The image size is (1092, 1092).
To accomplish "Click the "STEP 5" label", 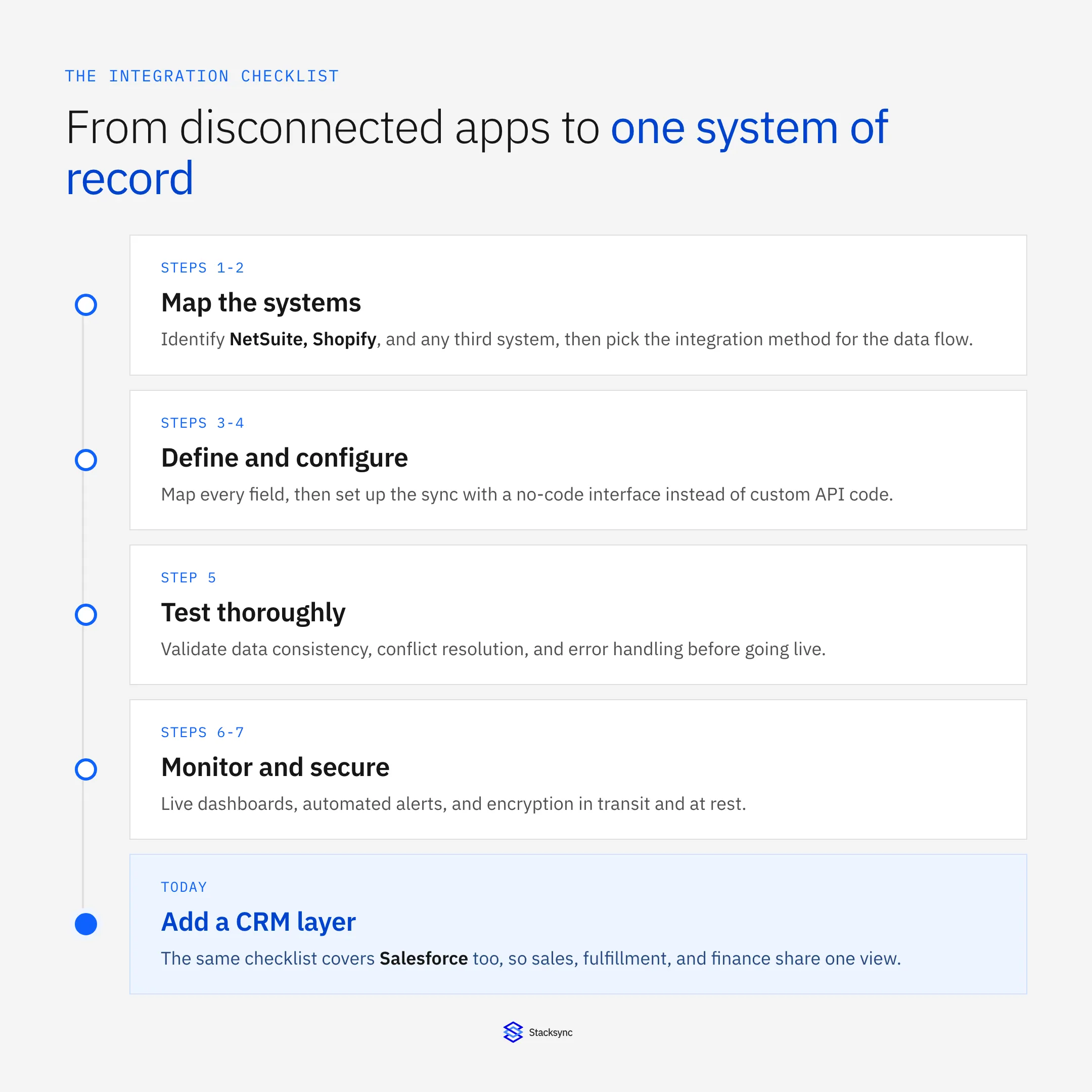I will click(x=188, y=578).
